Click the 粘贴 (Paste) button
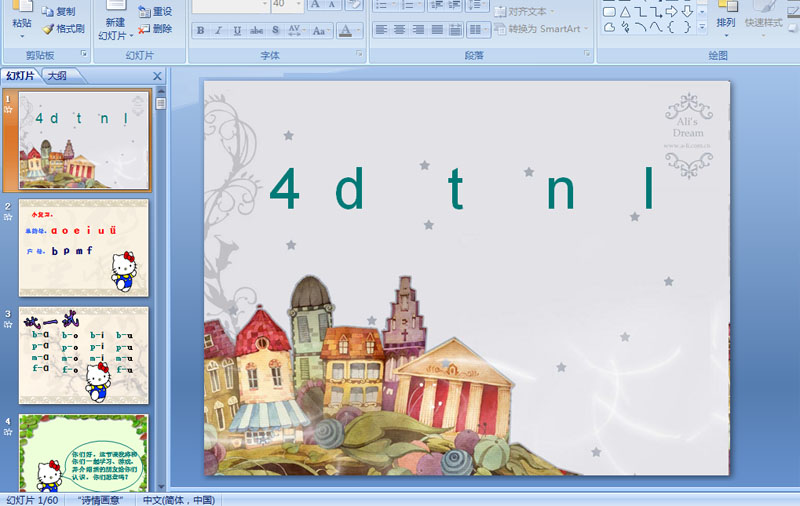800x506 pixels. click(x=22, y=20)
